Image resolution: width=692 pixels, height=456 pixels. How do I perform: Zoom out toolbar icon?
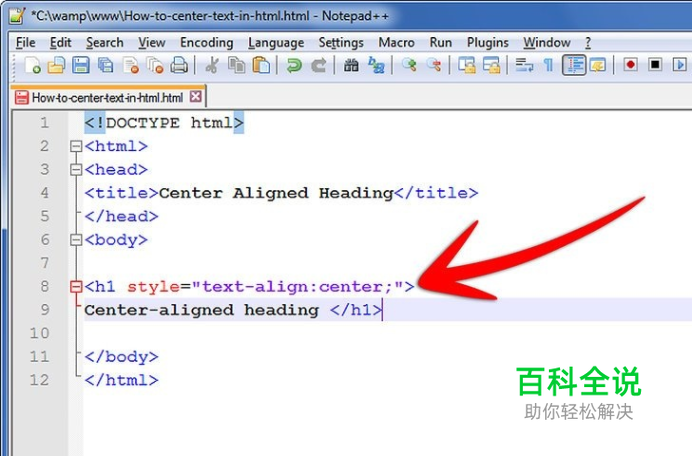434,66
